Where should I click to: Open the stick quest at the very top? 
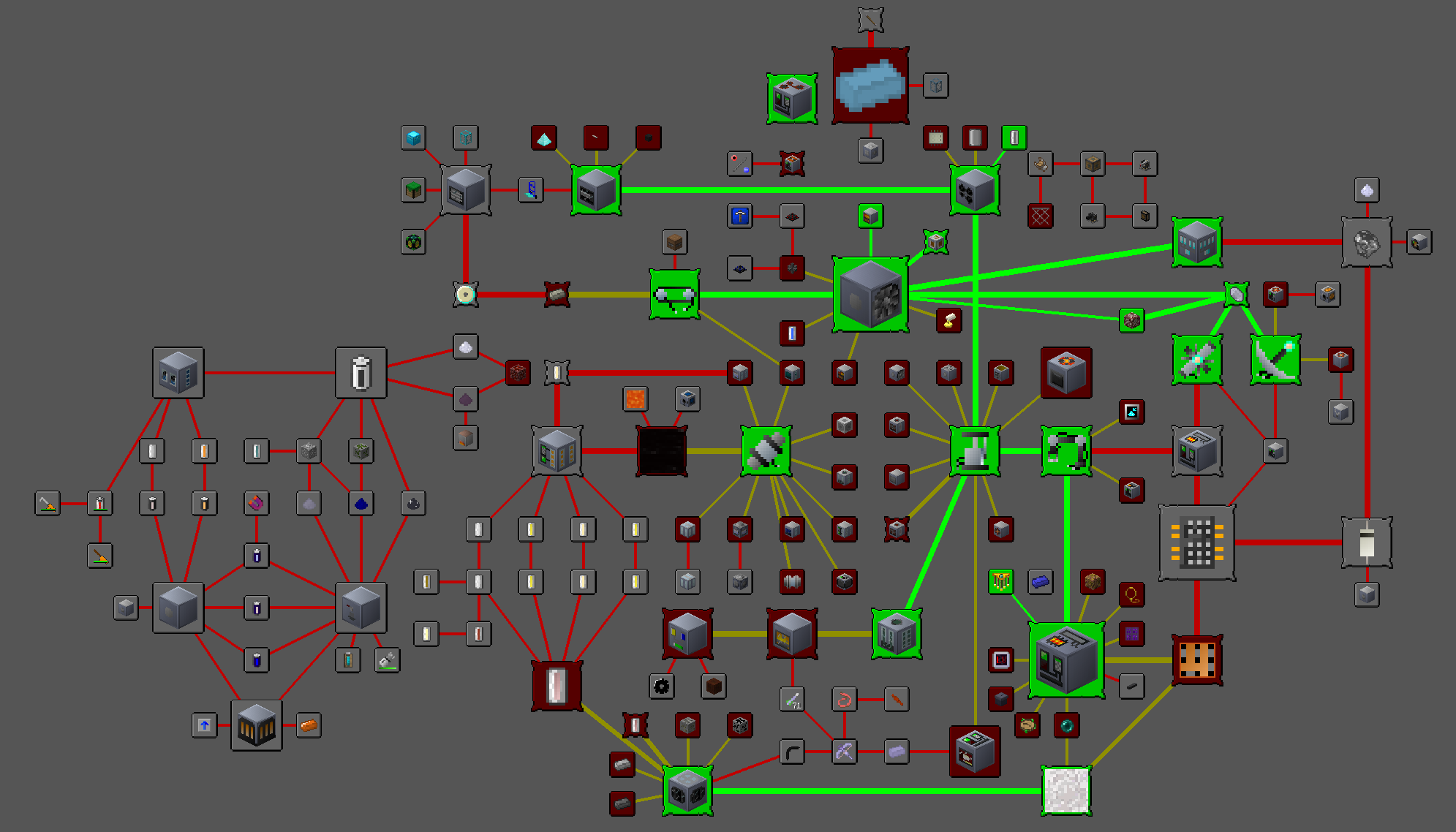coord(870,18)
